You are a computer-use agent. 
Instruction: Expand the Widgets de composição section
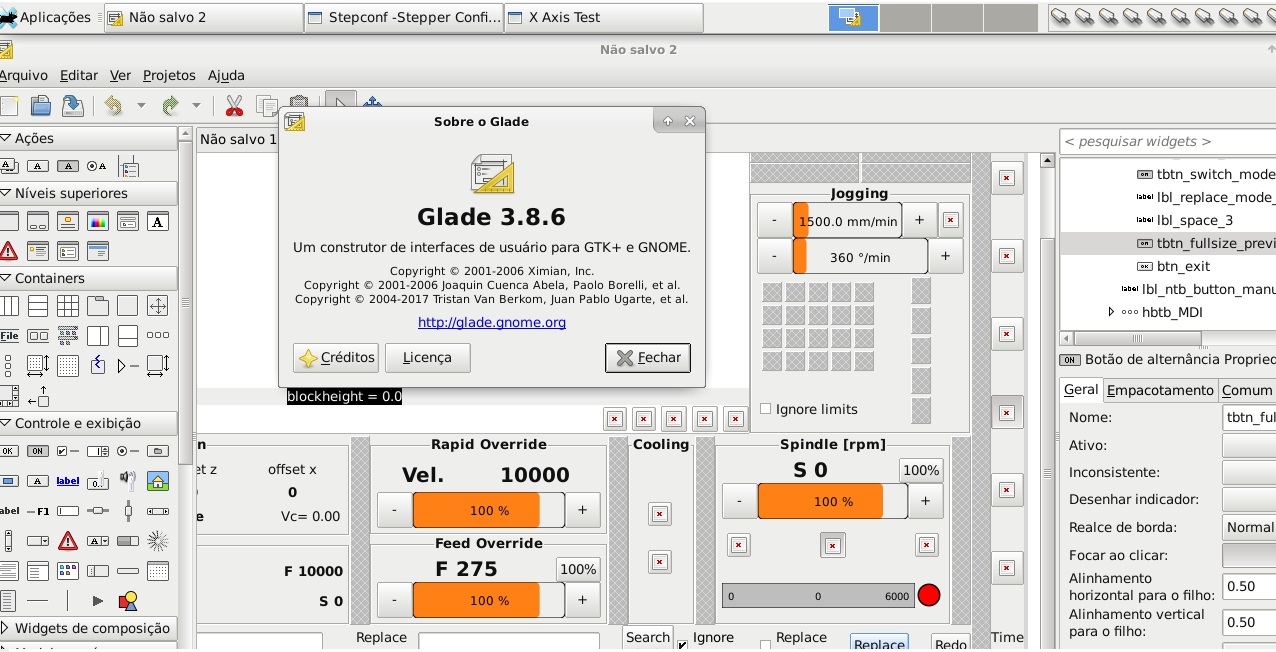point(6,628)
